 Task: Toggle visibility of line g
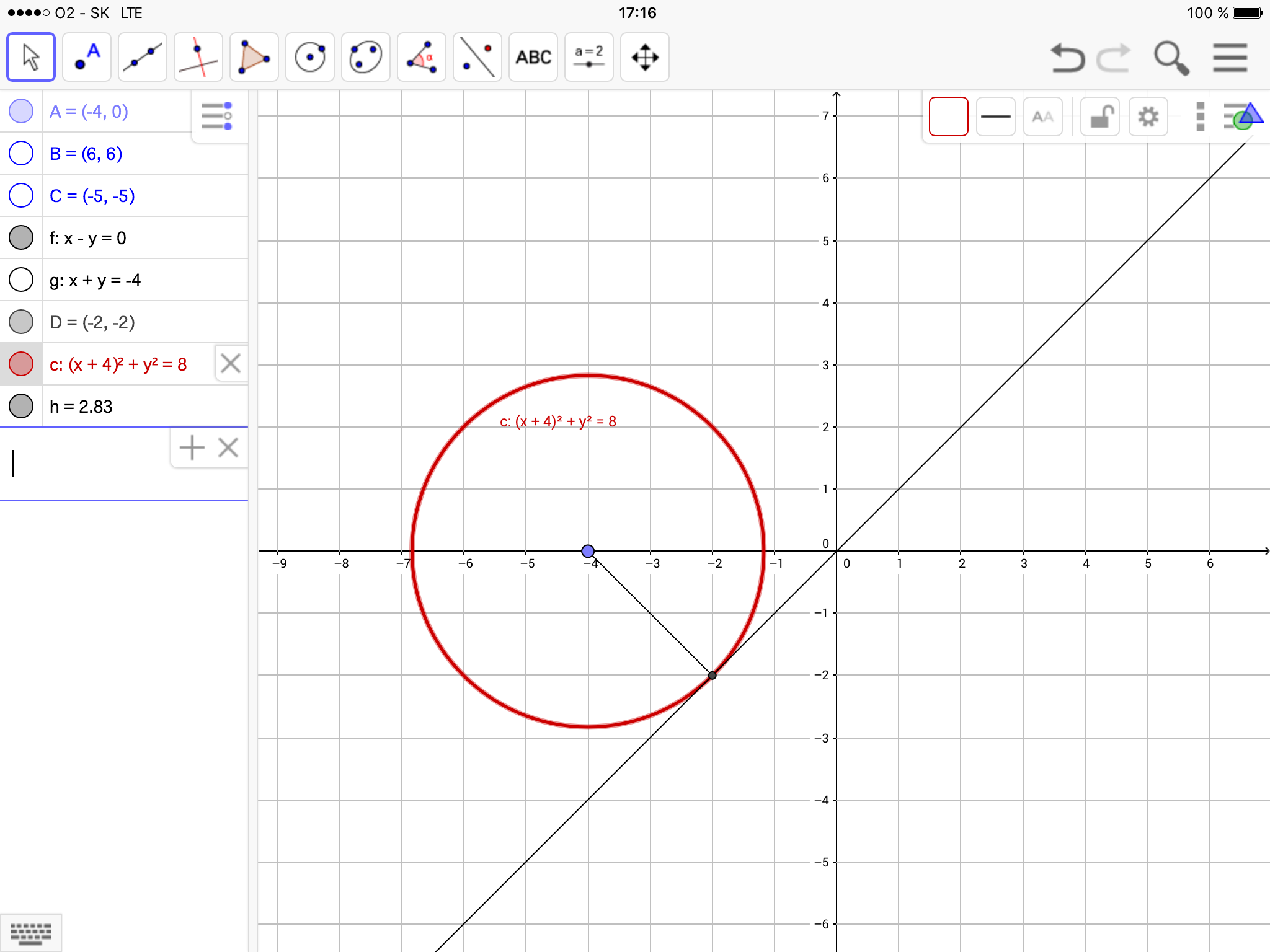(x=21, y=280)
